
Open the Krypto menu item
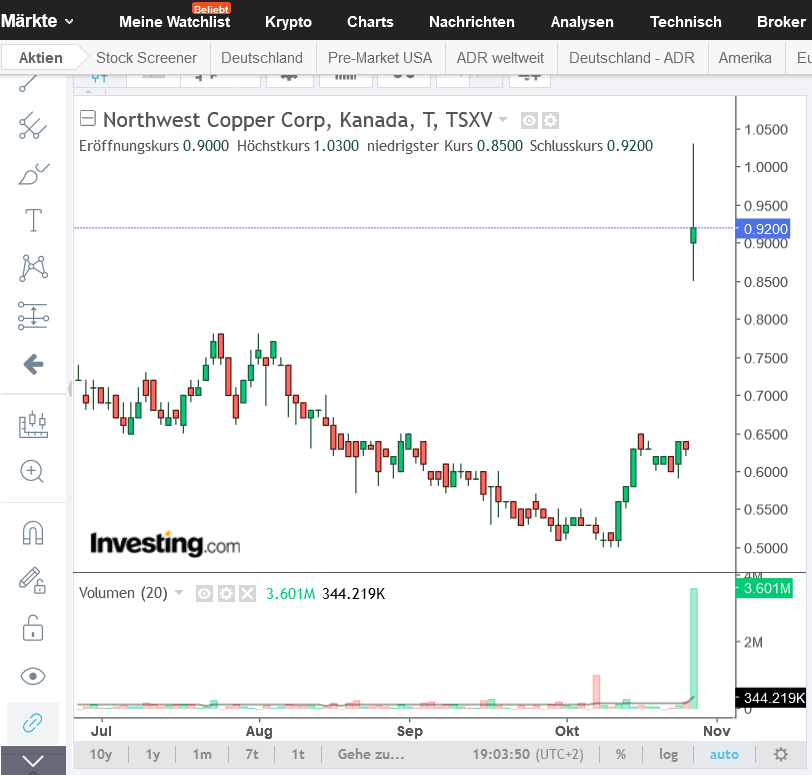click(288, 22)
